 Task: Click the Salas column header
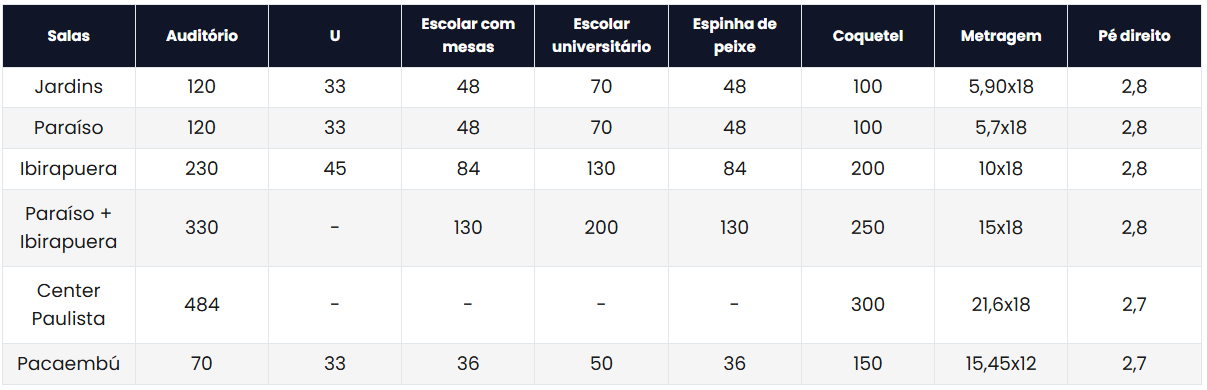pyautogui.click(x=68, y=36)
